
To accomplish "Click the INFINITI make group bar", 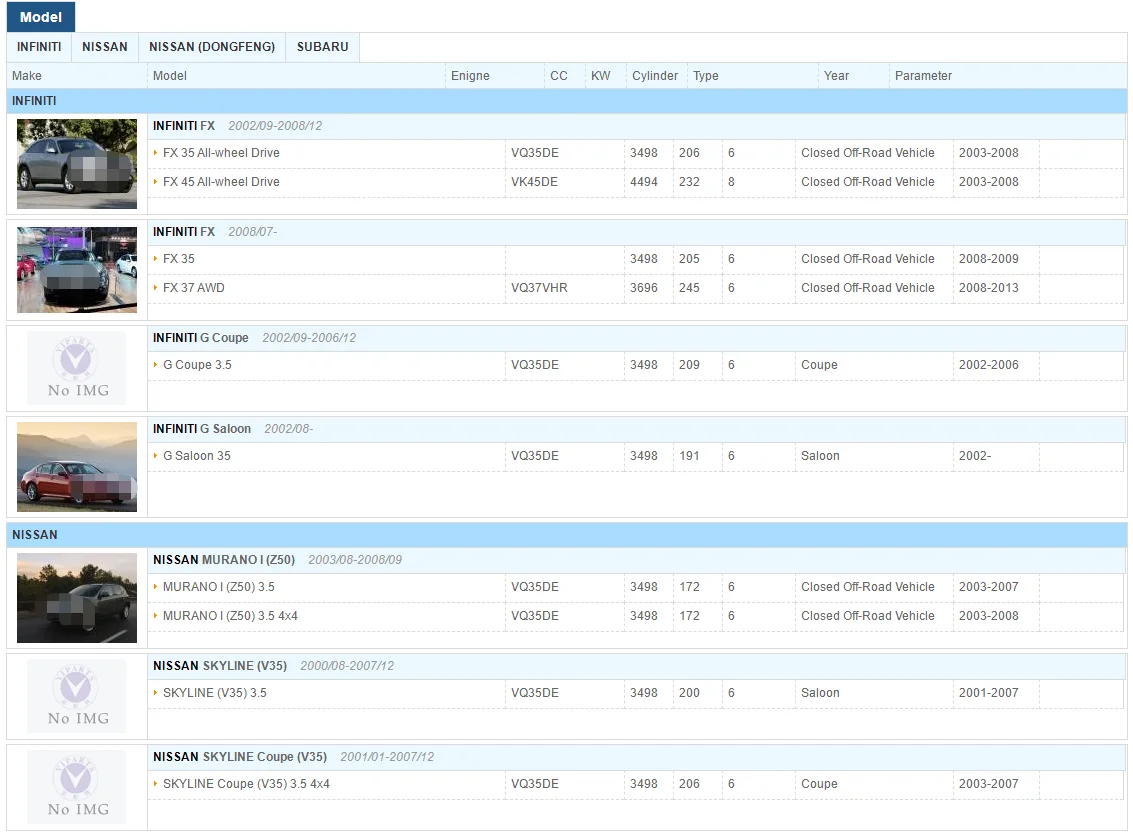I will click(x=566, y=101).
